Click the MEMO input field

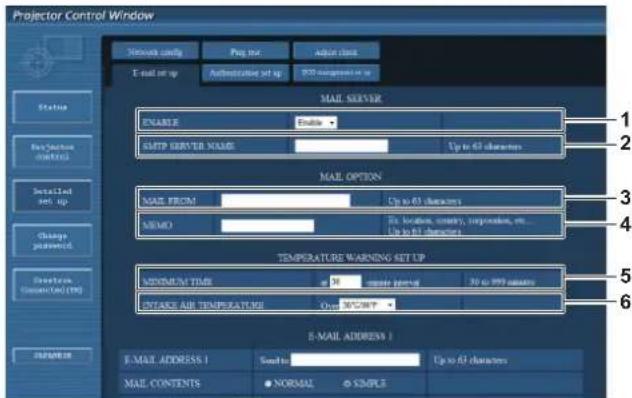(x=267, y=225)
